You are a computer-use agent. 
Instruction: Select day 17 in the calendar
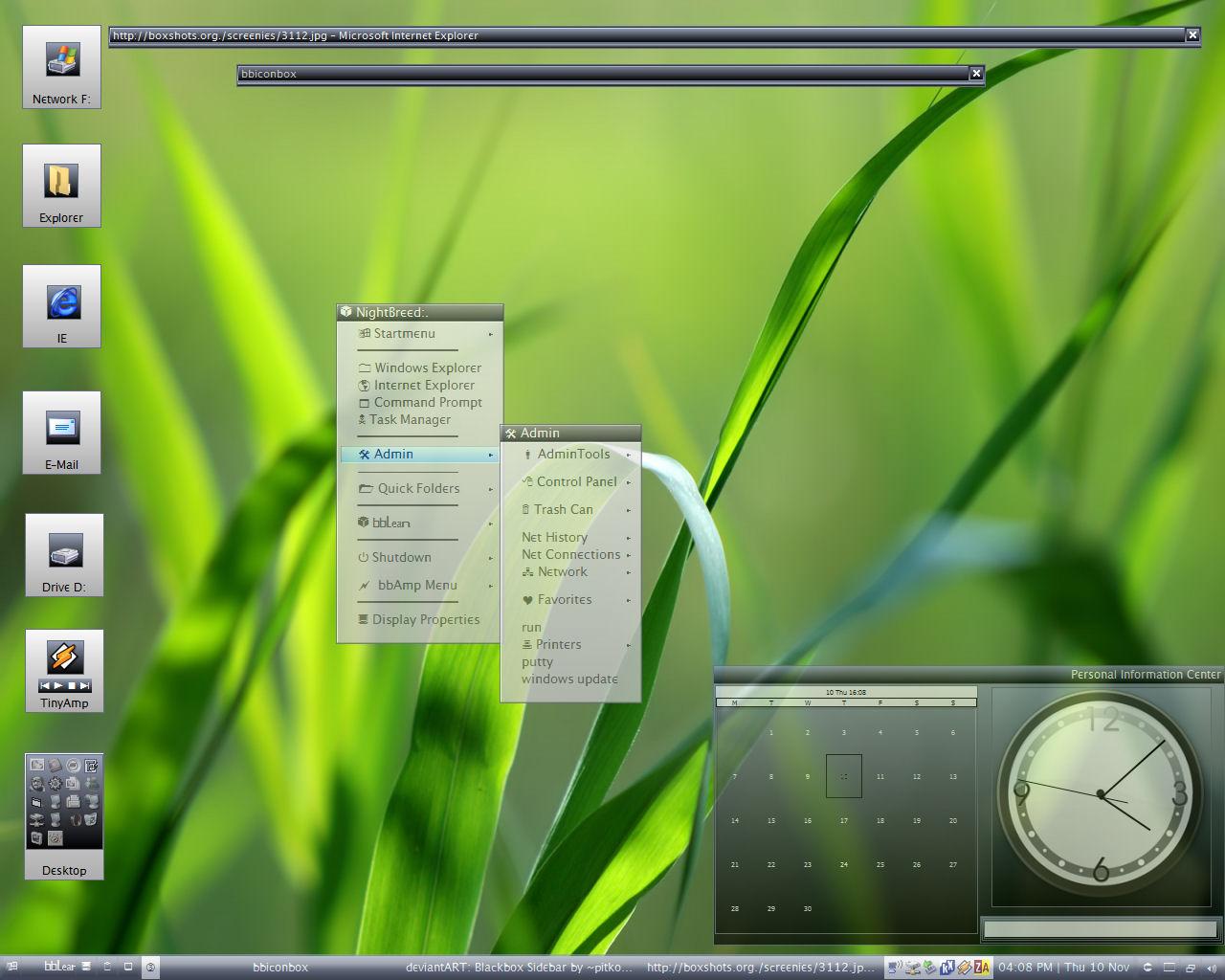(843, 820)
